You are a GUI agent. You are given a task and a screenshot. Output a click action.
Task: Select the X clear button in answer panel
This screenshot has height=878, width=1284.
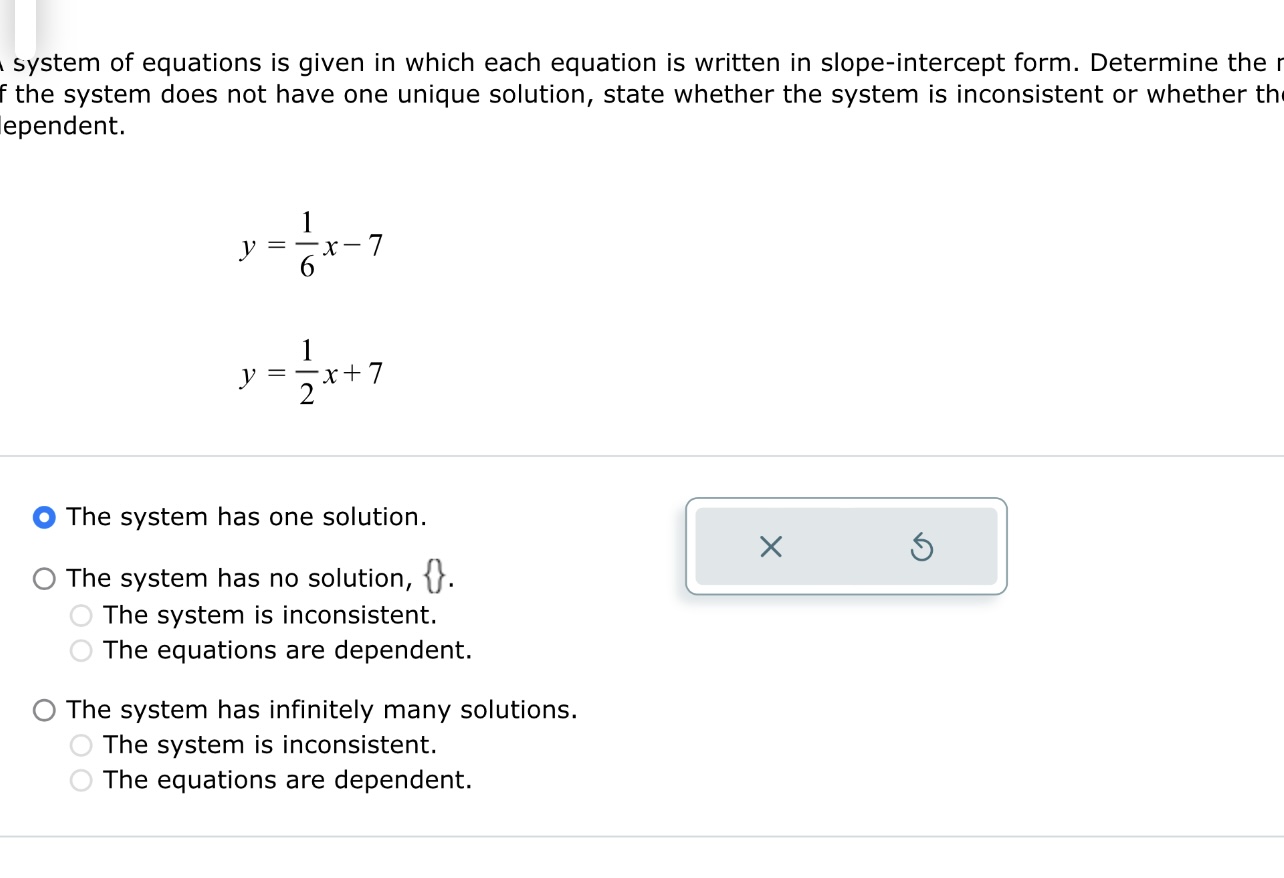click(x=769, y=547)
